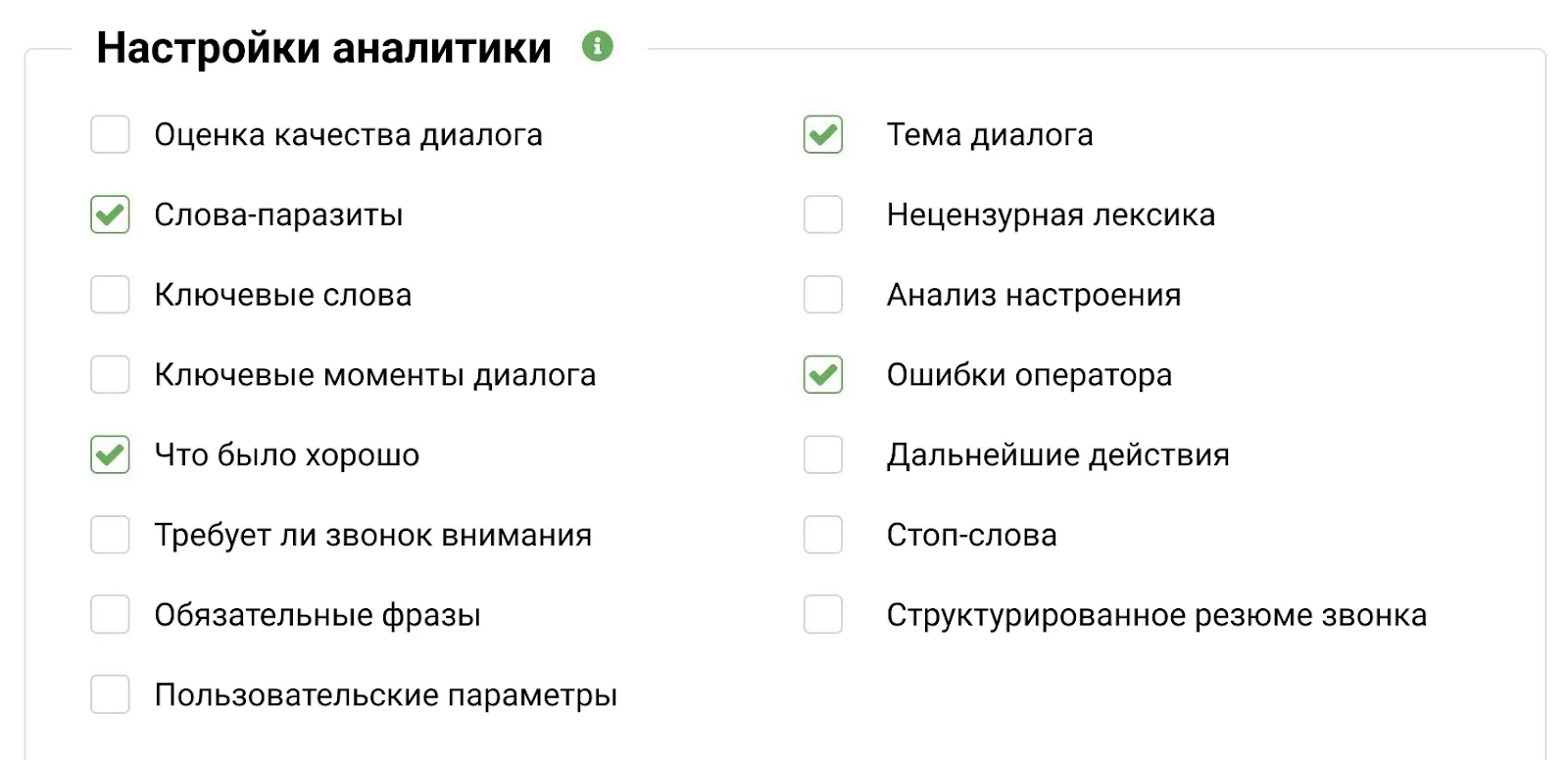Click the info icon next to Настройки аналитики

(599, 46)
